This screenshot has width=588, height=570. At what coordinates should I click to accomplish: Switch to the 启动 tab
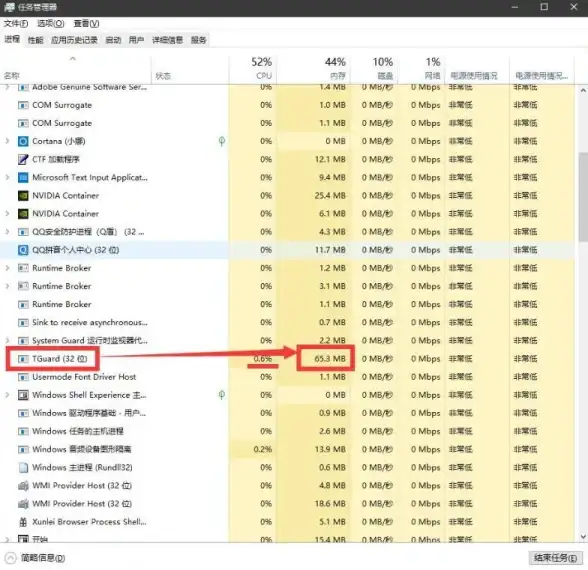[113, 40]
